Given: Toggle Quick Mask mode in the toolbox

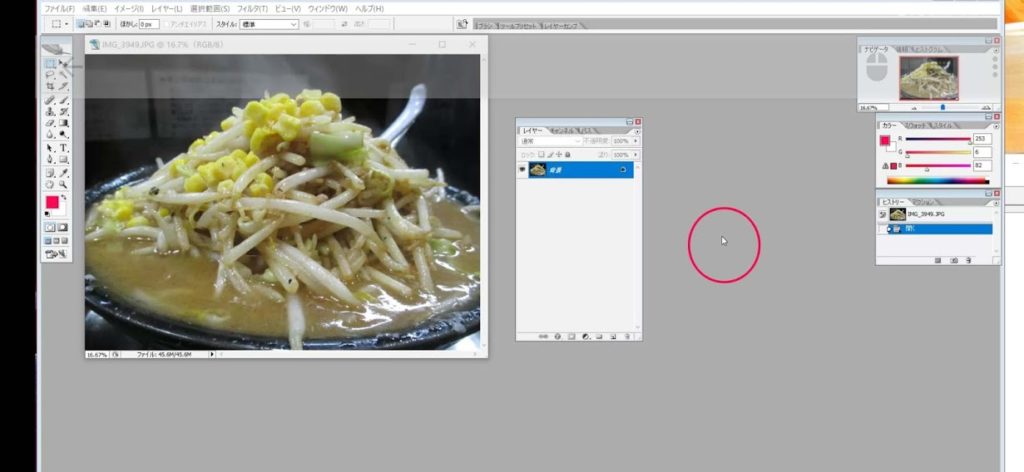Looking at the screenshot, I should point(63,227).
